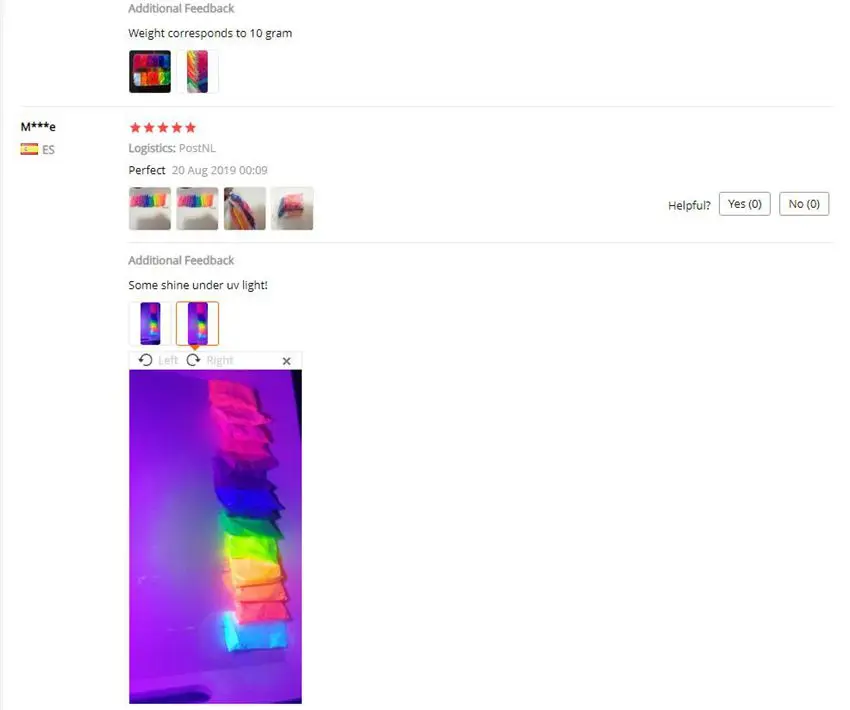The height and width of the screenshot is (710, 850).
Task: Open the second thumbnail under weight feedback
Action: (x=197, y=72)
